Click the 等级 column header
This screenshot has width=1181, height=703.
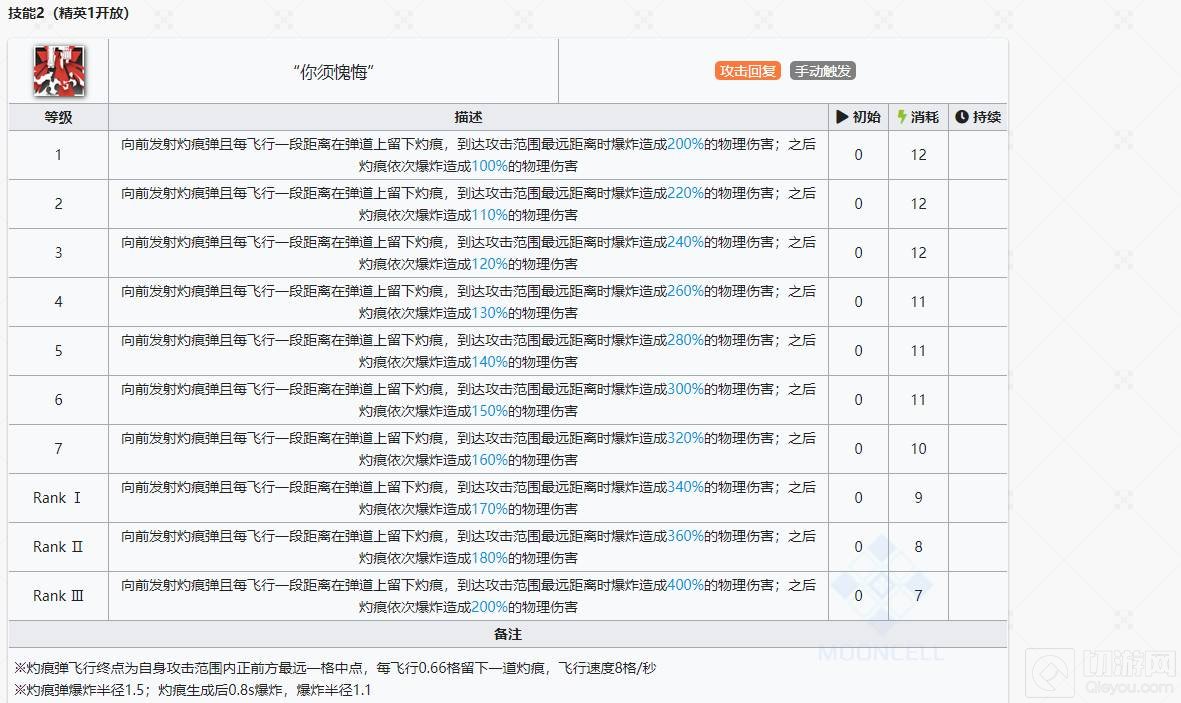pos(58,117)
